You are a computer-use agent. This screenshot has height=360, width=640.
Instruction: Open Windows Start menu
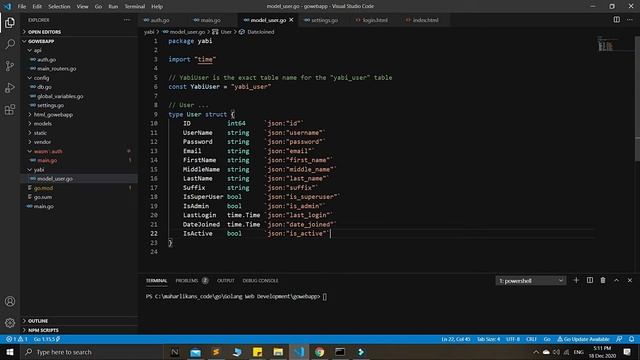(x=10, y=352)
